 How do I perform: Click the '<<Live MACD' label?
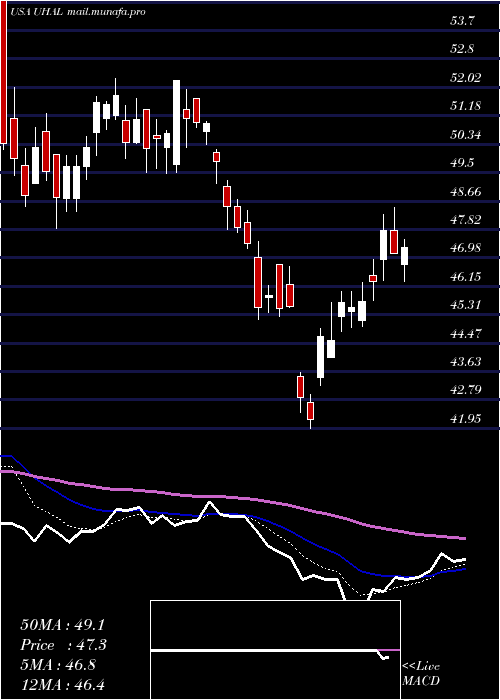tap(421, 674)
